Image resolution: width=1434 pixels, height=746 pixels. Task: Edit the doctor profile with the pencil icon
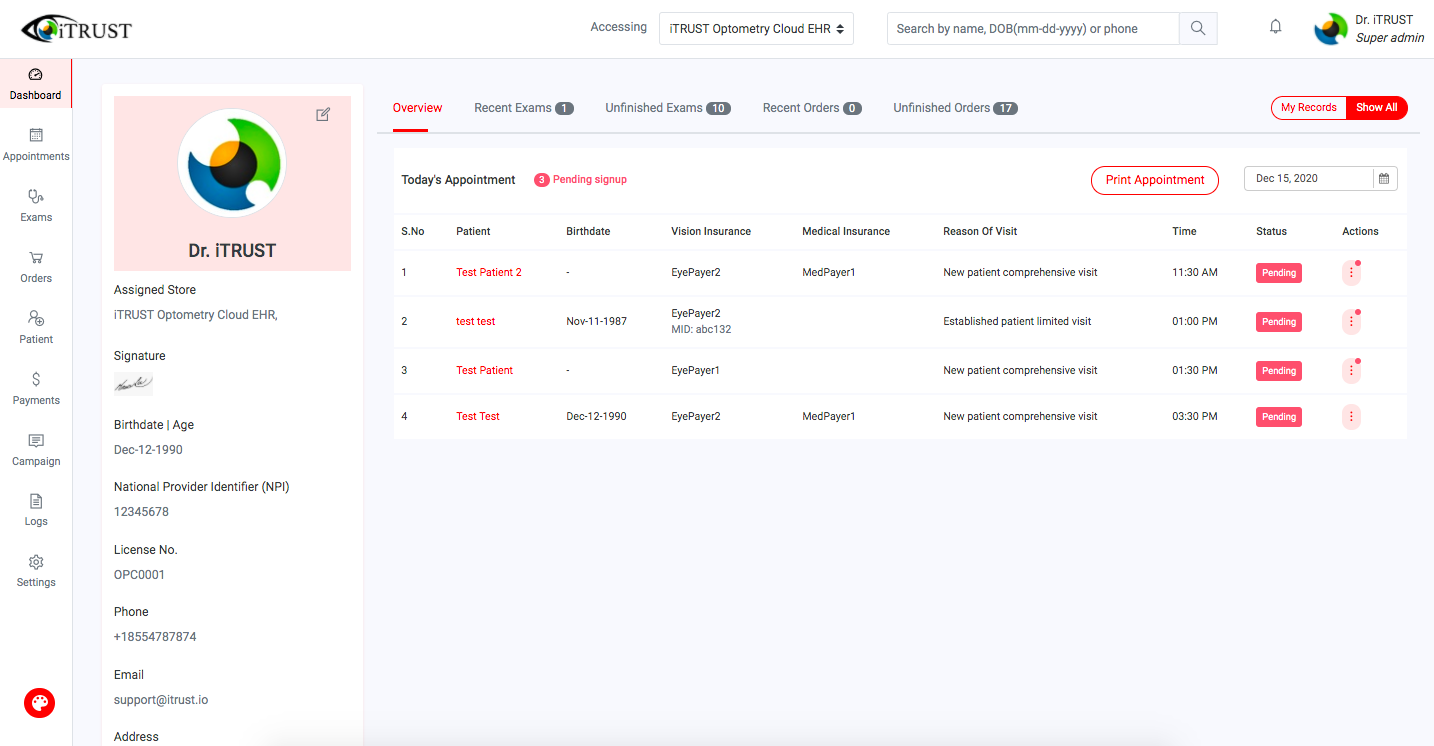tap(323, 114)
